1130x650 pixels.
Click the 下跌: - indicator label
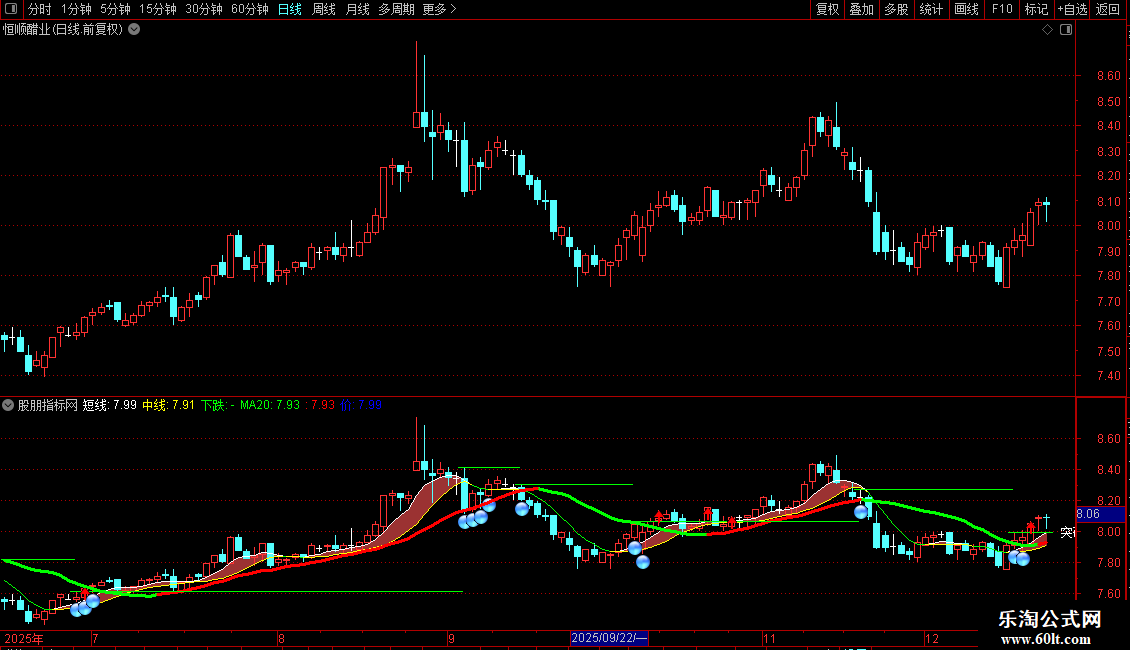(x=218, y=405)
